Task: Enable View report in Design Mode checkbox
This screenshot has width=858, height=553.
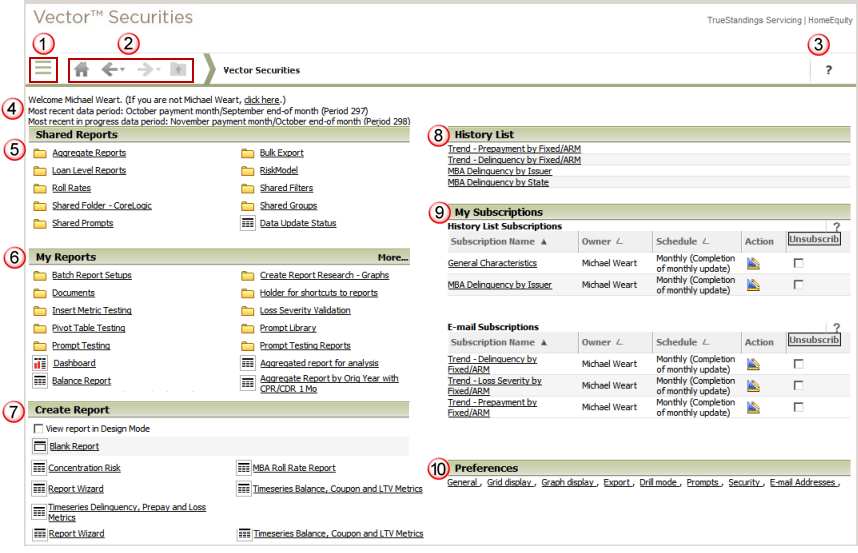Action: (38, 429)
